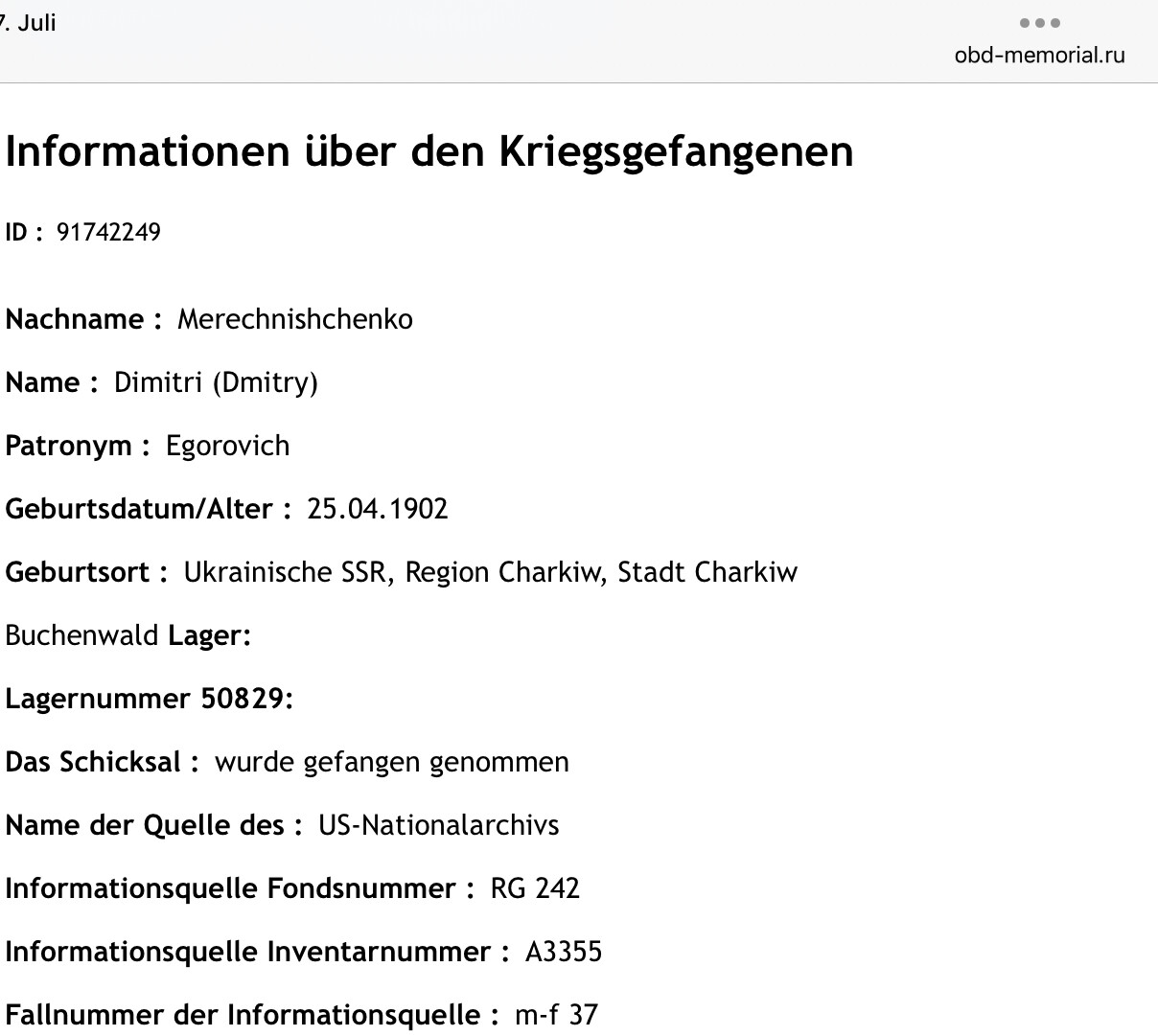This screenshot has height=1036, width=1158.
Task: Select the Lagernummer 50829 line
Action: point(149,699)
